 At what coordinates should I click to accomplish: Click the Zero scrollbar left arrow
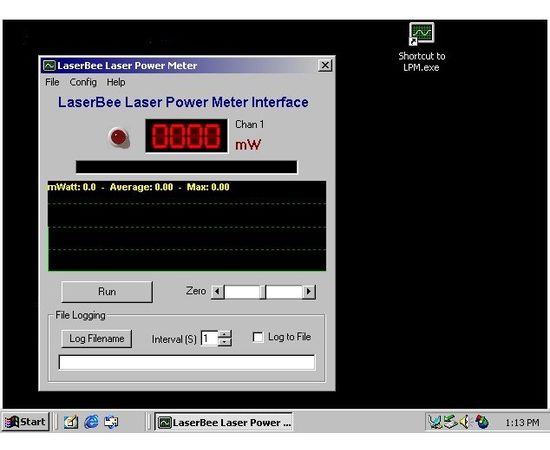pyautogui.click(x=218, y=292)
